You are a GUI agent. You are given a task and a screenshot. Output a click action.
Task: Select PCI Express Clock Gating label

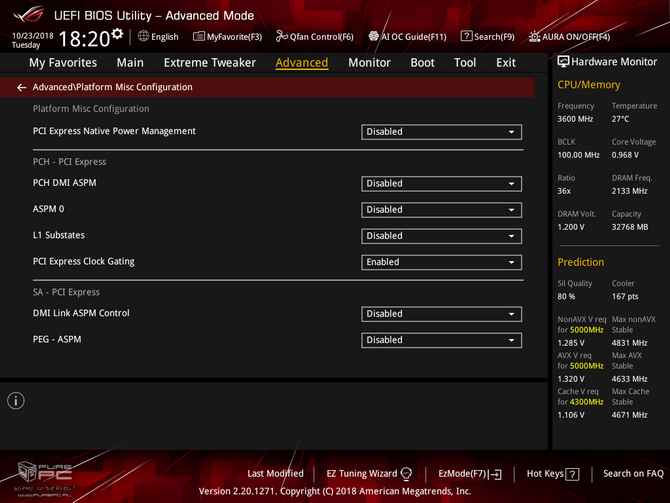[83, 261]
